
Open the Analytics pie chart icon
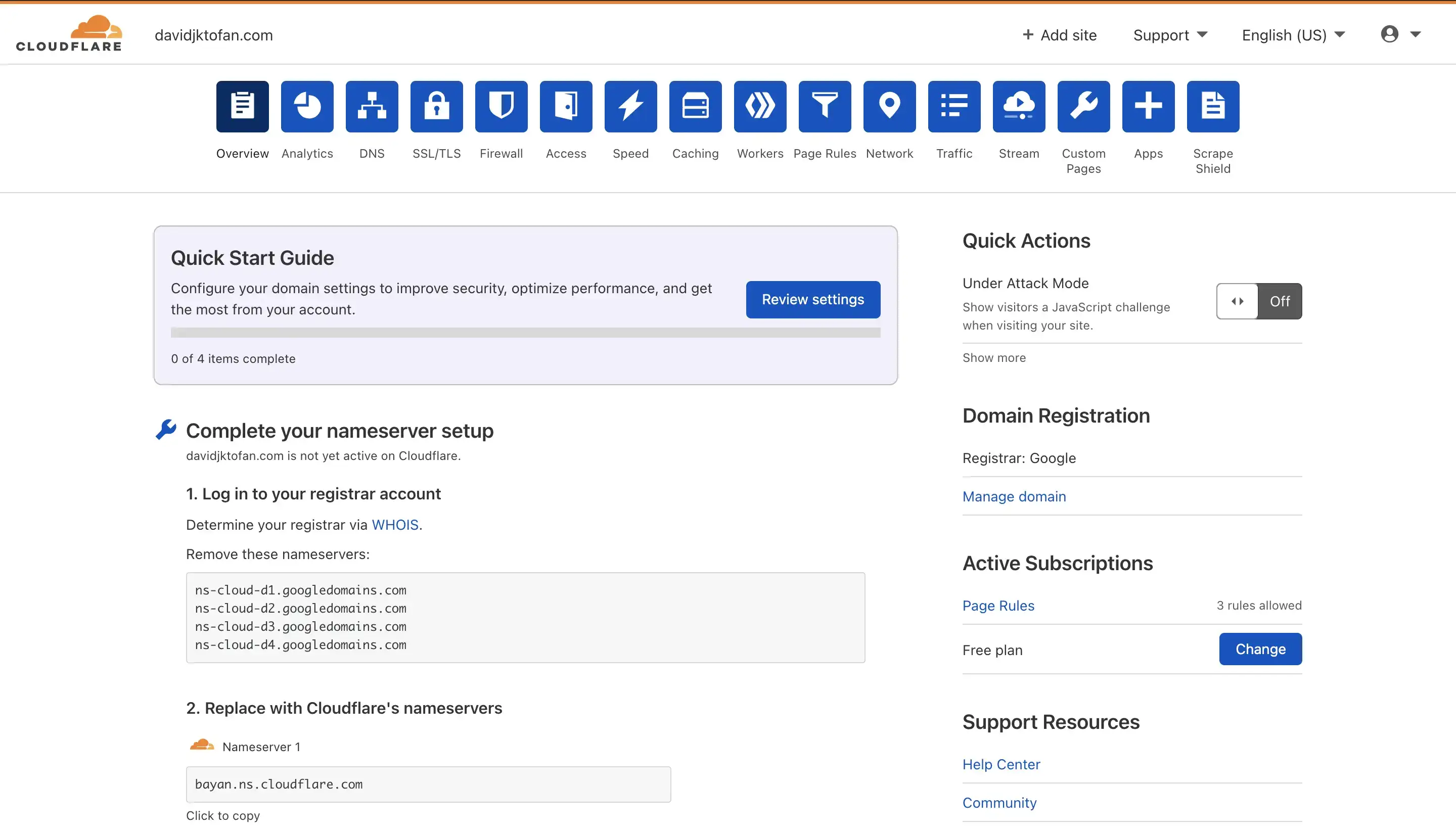click(307, 107)
